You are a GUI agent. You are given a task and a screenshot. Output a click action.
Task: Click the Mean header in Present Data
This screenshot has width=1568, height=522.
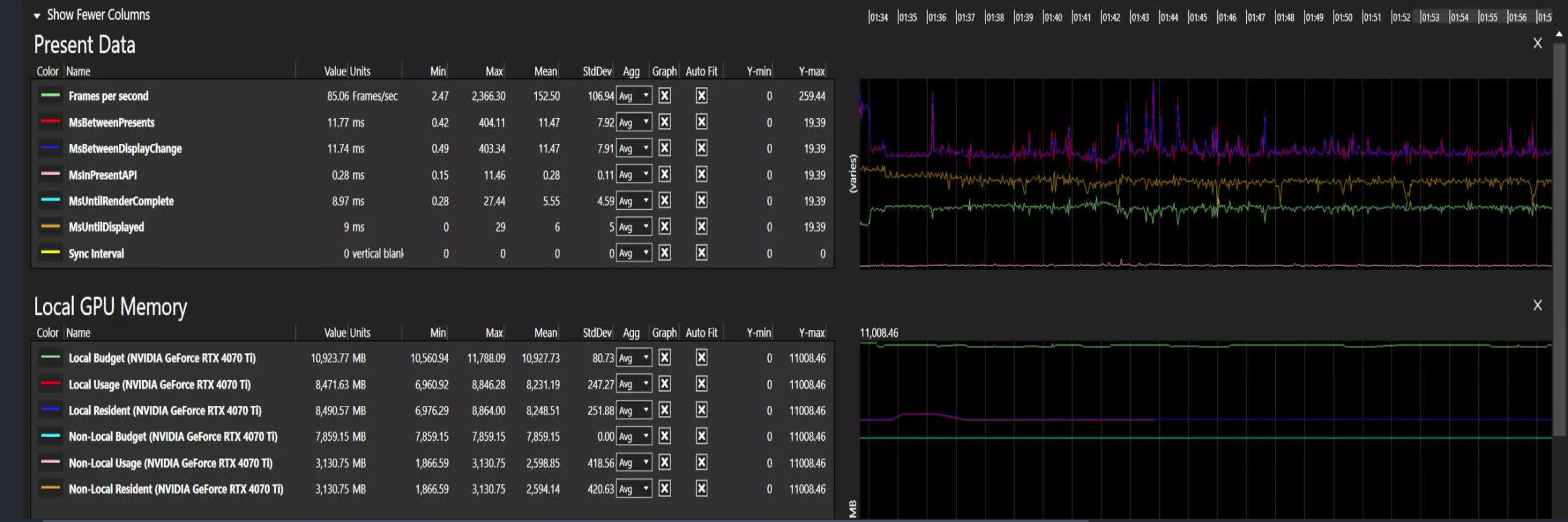coord(546,71)
